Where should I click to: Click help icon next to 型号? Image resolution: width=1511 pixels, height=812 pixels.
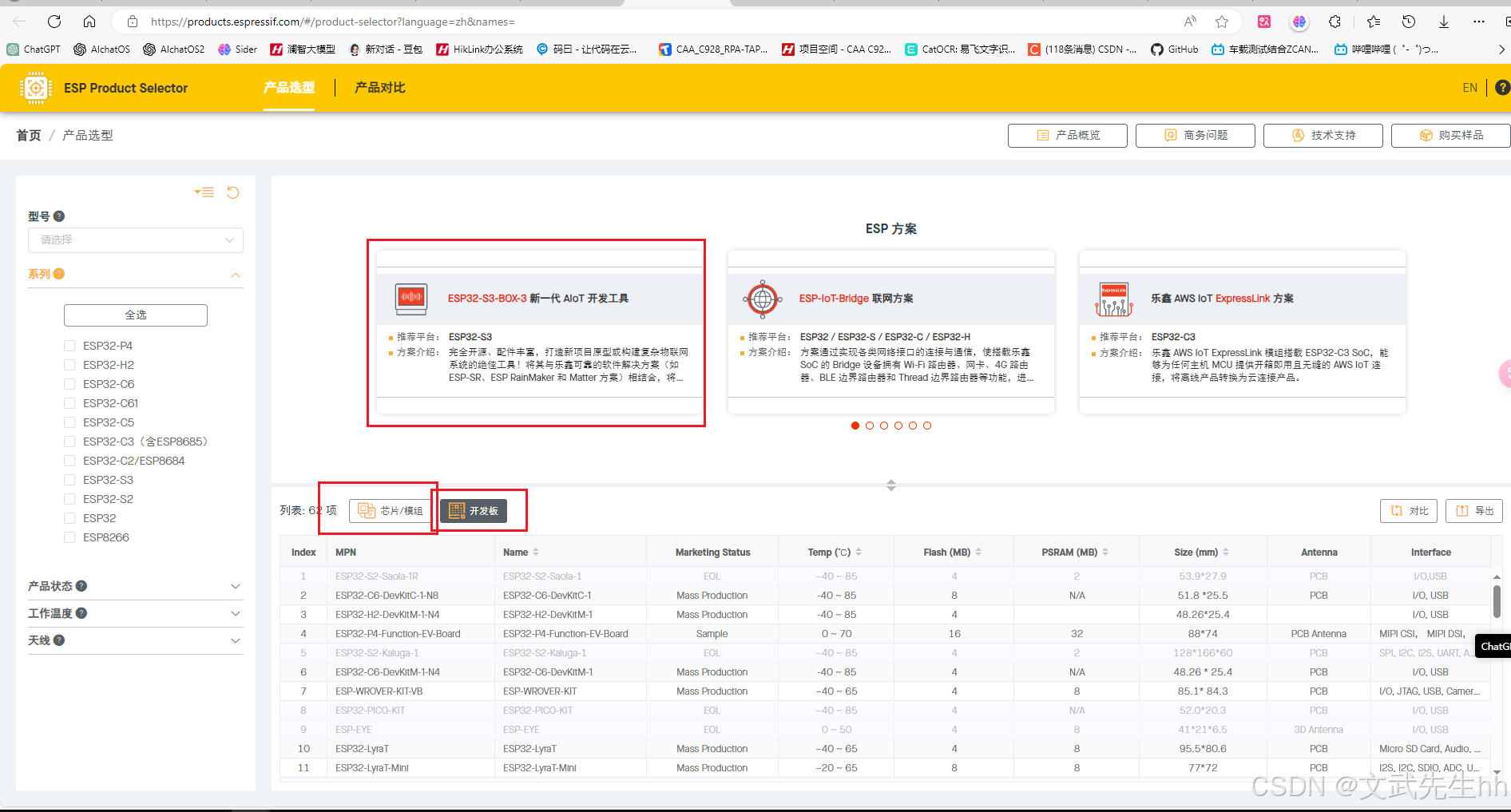click(x=59, y=216)
